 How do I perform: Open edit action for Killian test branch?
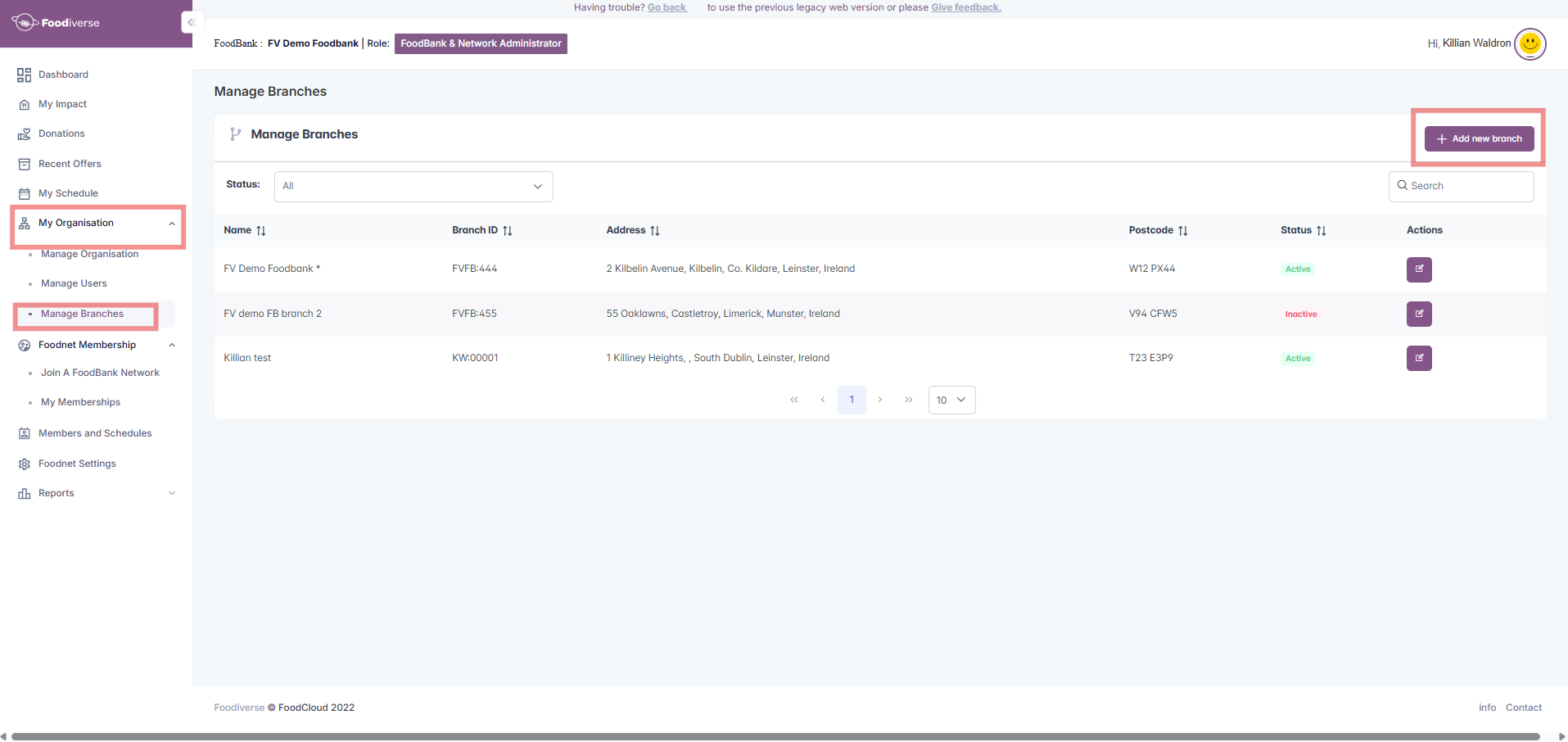[1418, 358]
